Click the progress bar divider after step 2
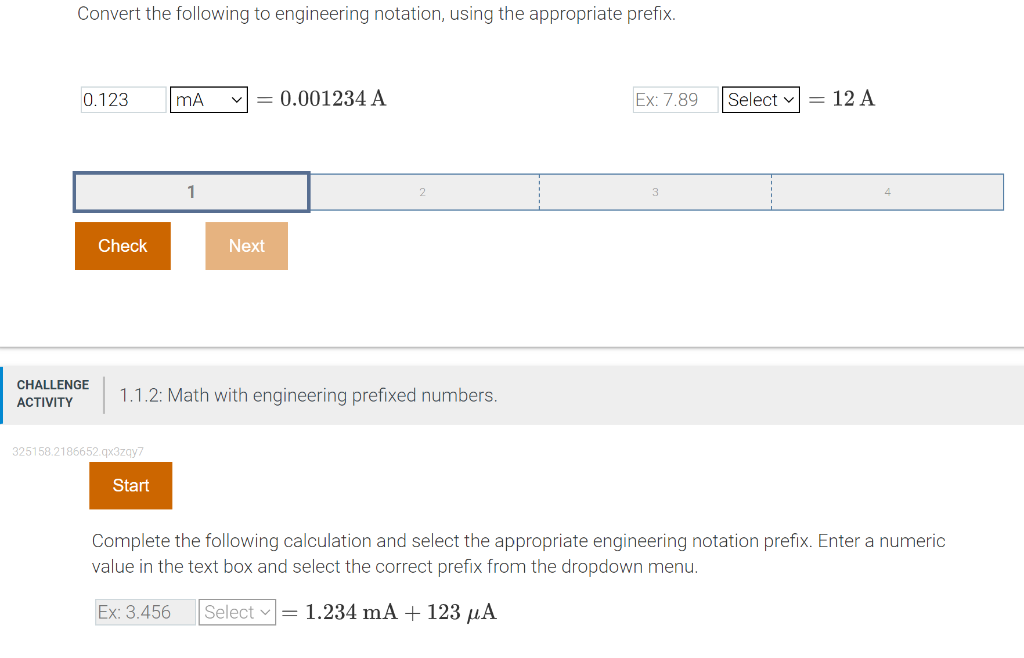1024x658 pixels. [539, 191]
